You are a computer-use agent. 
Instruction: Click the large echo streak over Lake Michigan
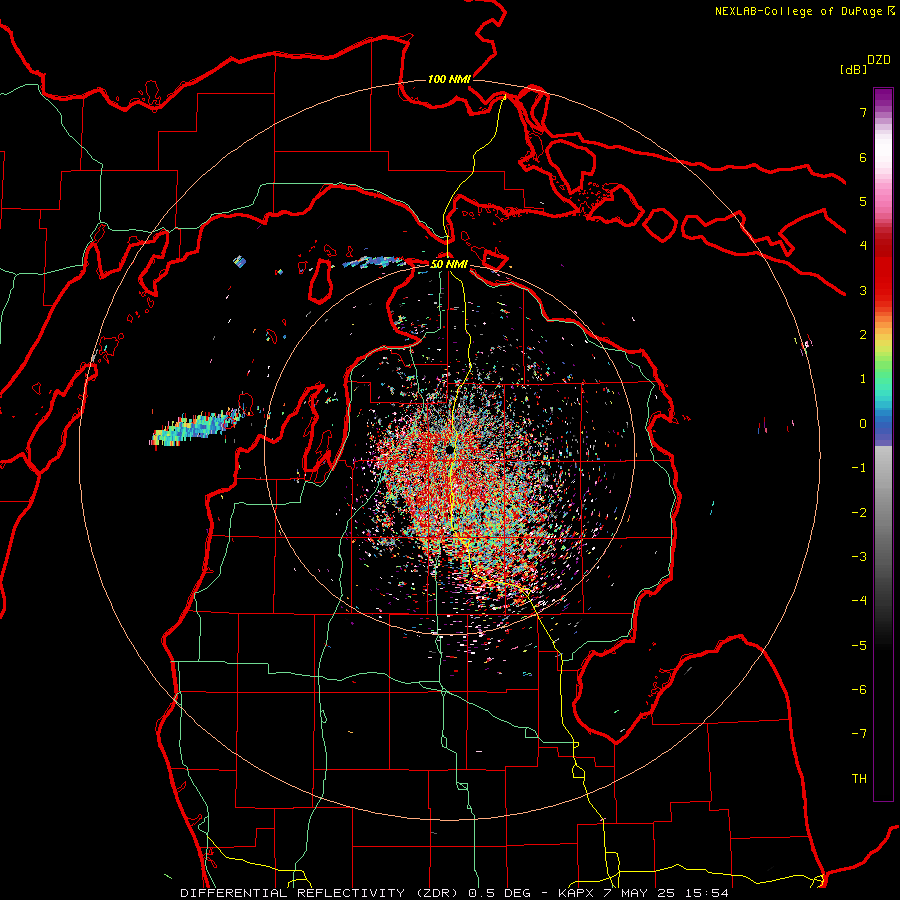tap(198, 428)
